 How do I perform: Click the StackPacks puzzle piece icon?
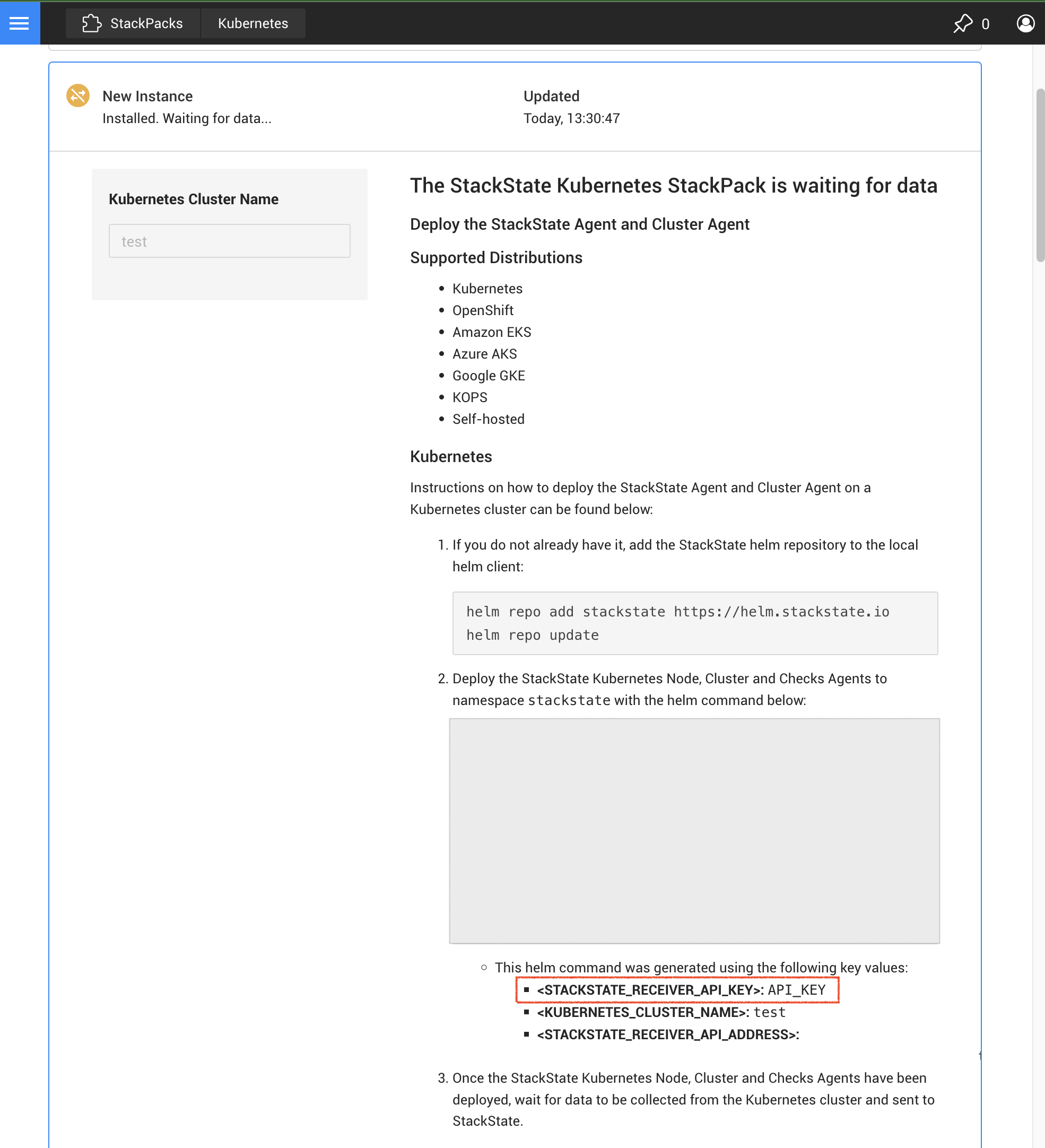pyautogui.click(x=91, y=23)
